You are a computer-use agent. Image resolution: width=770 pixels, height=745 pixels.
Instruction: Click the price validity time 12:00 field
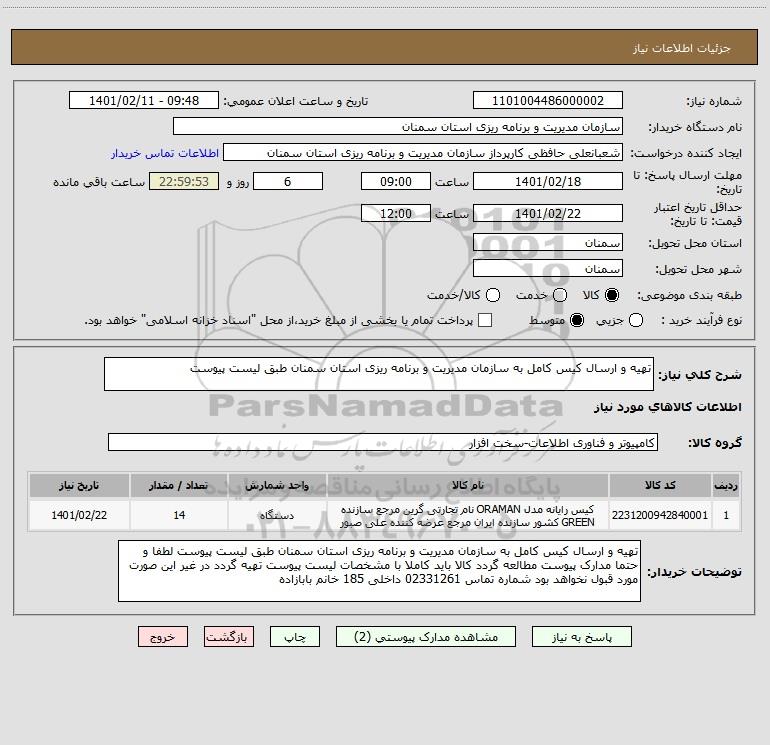[x=396, y=213]
